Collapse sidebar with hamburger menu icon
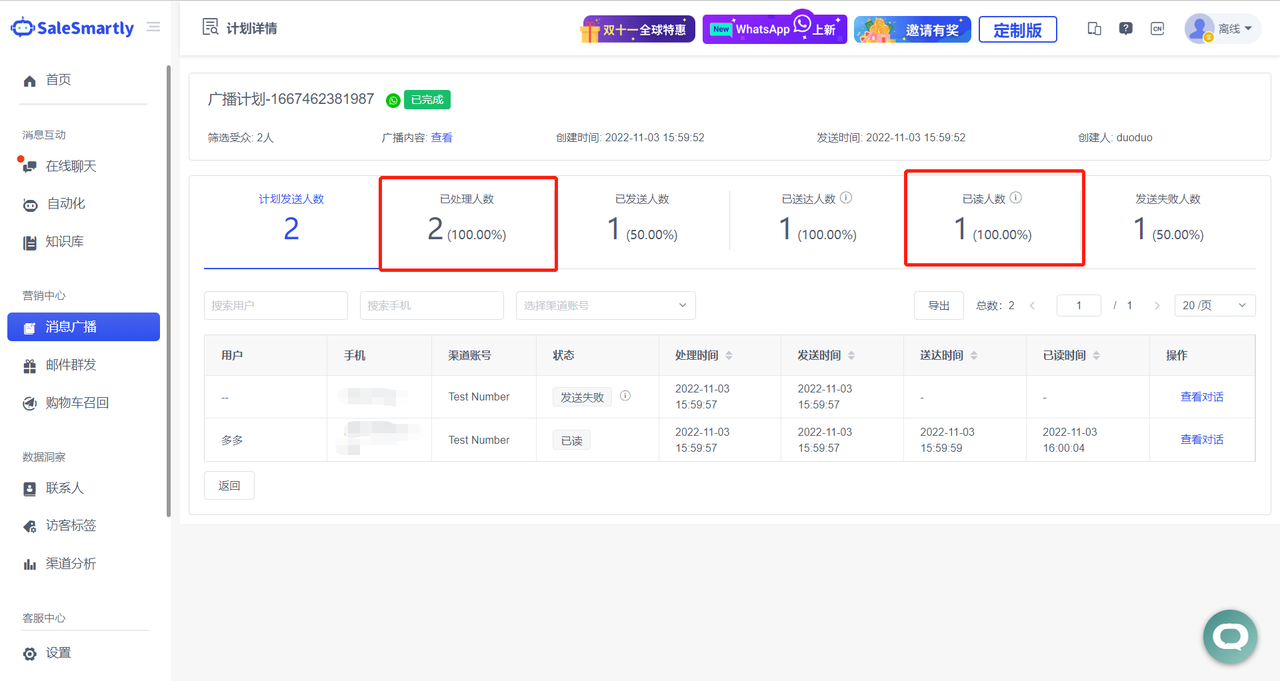The image size is (1280, 681). tap(153, 27)
